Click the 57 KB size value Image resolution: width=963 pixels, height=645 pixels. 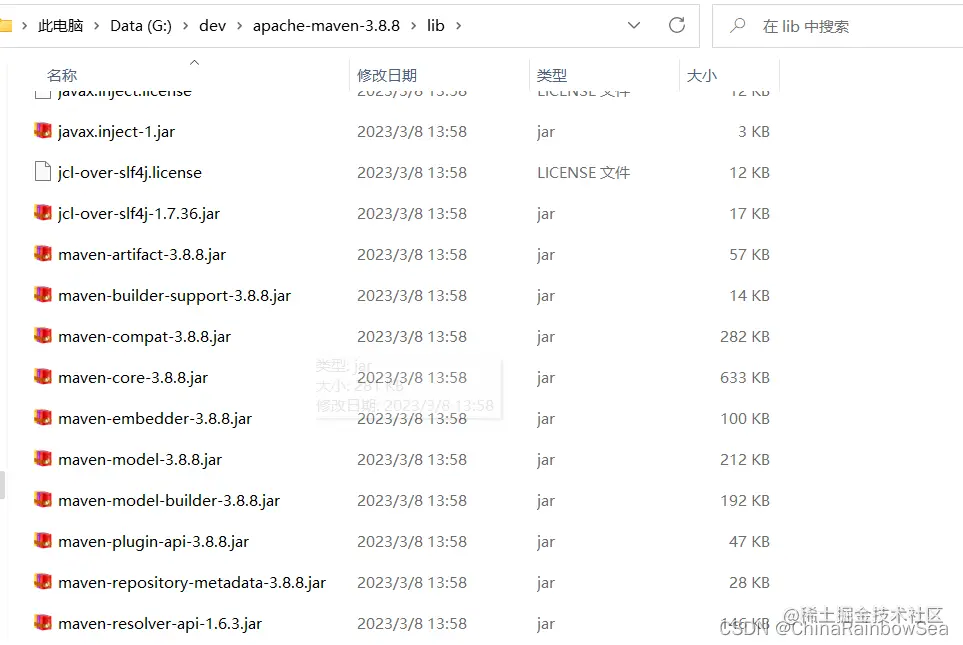tap(749, 255)
